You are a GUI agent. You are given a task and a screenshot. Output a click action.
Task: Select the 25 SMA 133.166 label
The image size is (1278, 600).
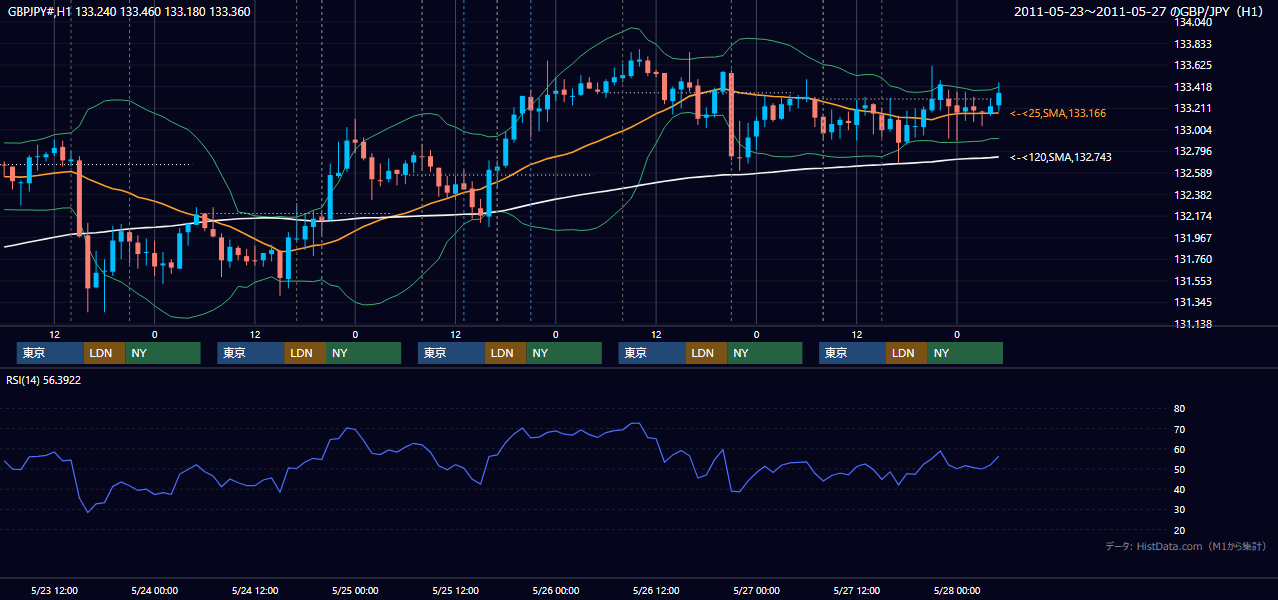[x=1058, y=114]
